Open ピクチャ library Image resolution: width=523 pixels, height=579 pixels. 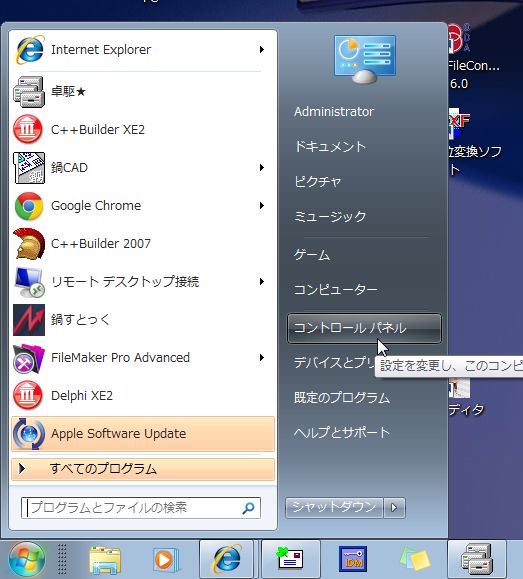coord(318,181)
